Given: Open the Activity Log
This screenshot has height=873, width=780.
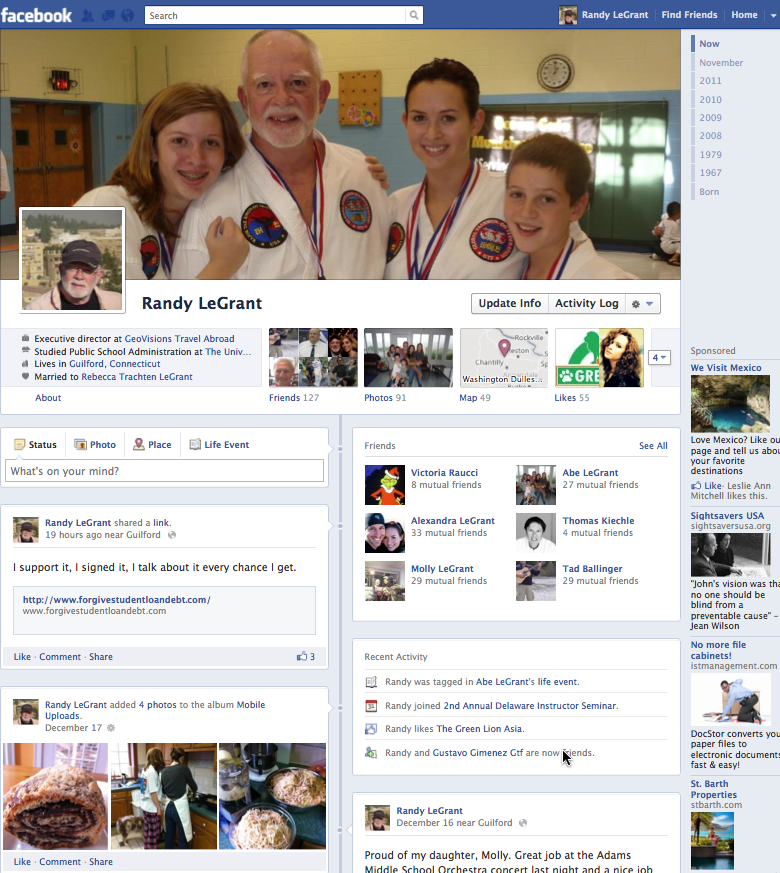Looking at the screenshot, I should (587, 303).
